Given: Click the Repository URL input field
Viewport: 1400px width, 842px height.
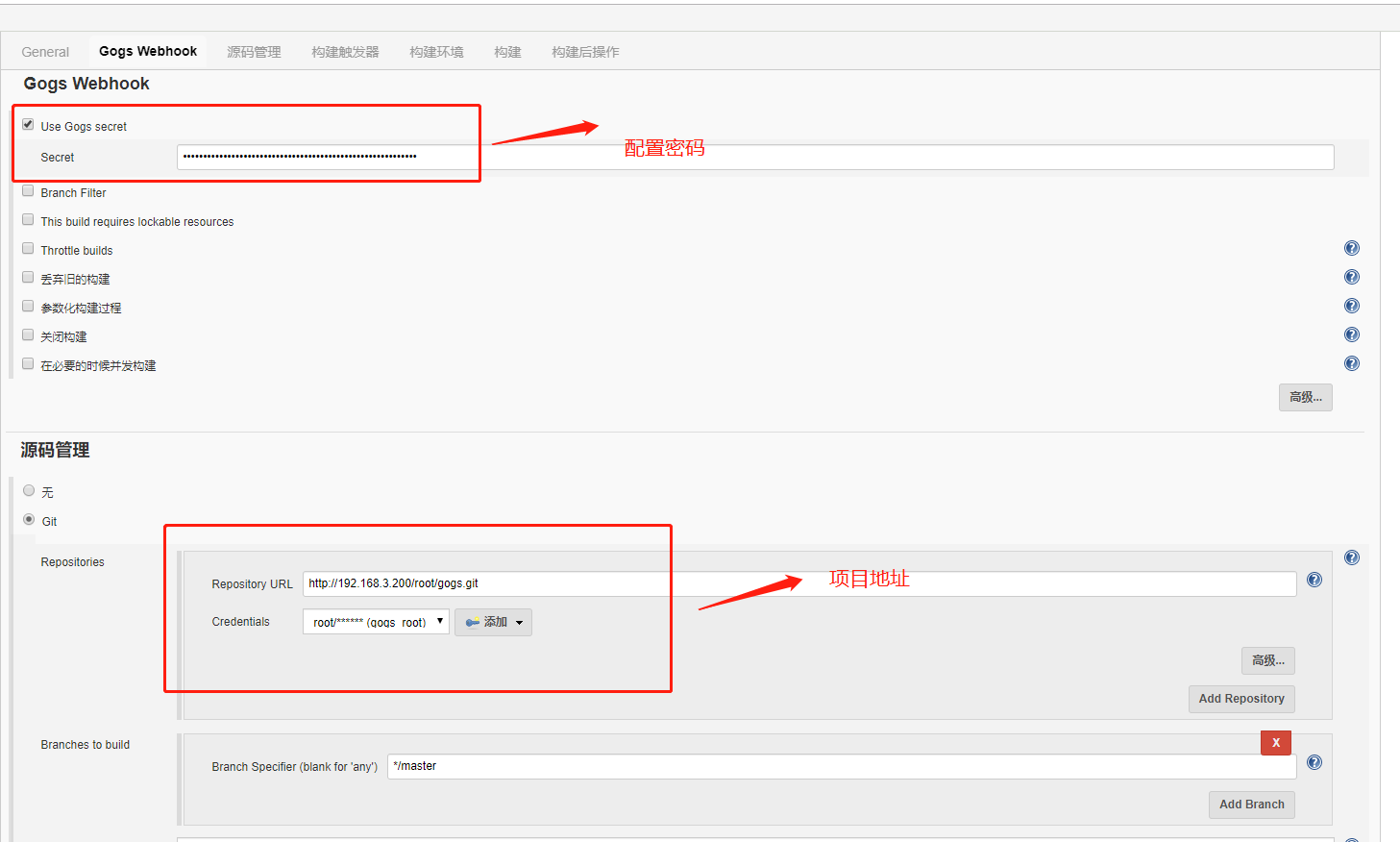Looking at the screenshot, I should (x=673, y=582).
